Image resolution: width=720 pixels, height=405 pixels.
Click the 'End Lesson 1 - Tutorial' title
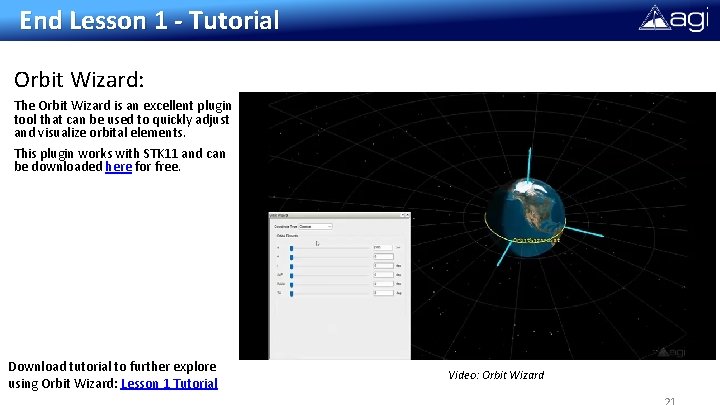click(149, 21)
